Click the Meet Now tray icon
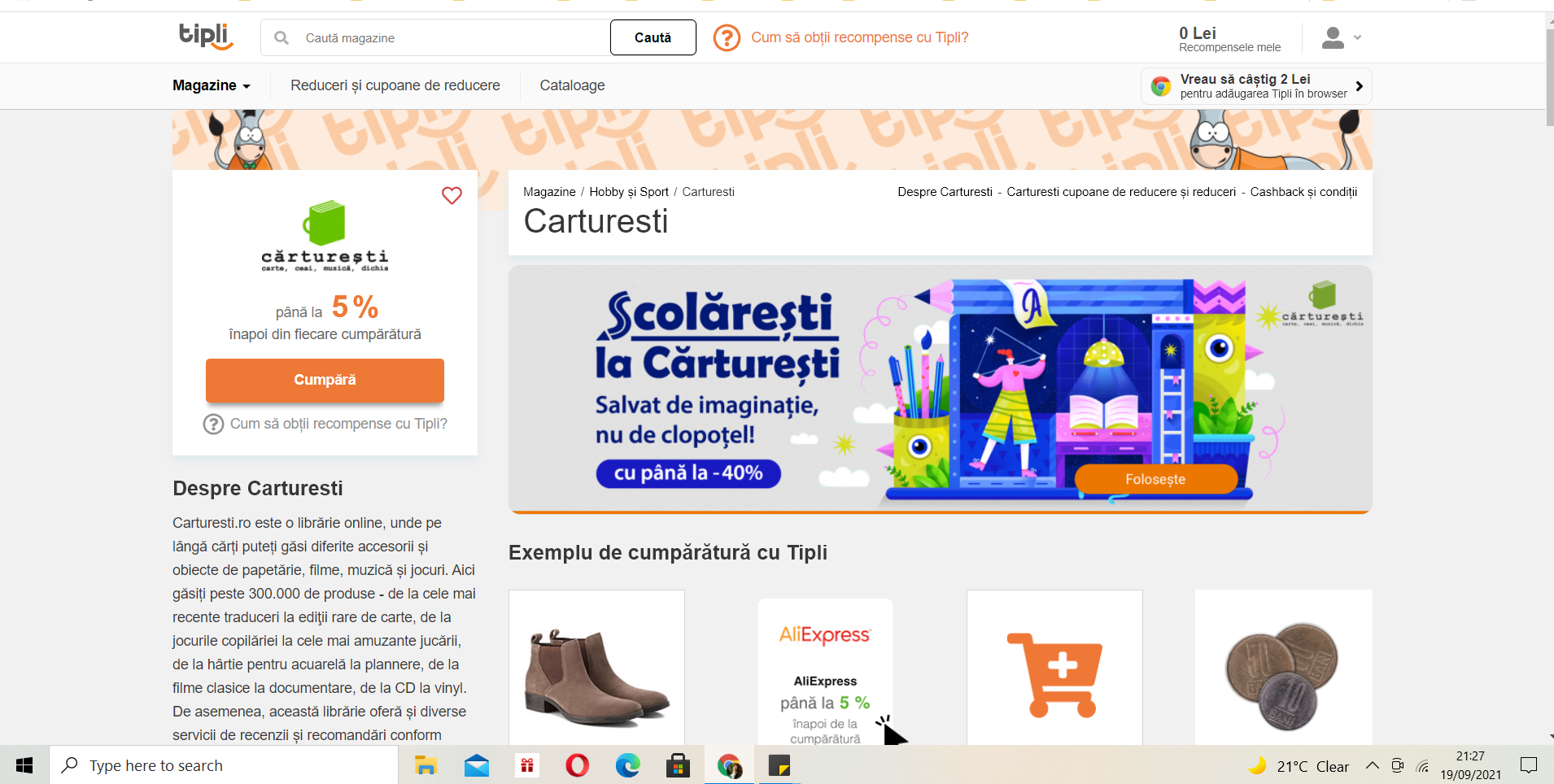The height and width of the screenshot is (784, 1554). click(x=1398, y=765)
